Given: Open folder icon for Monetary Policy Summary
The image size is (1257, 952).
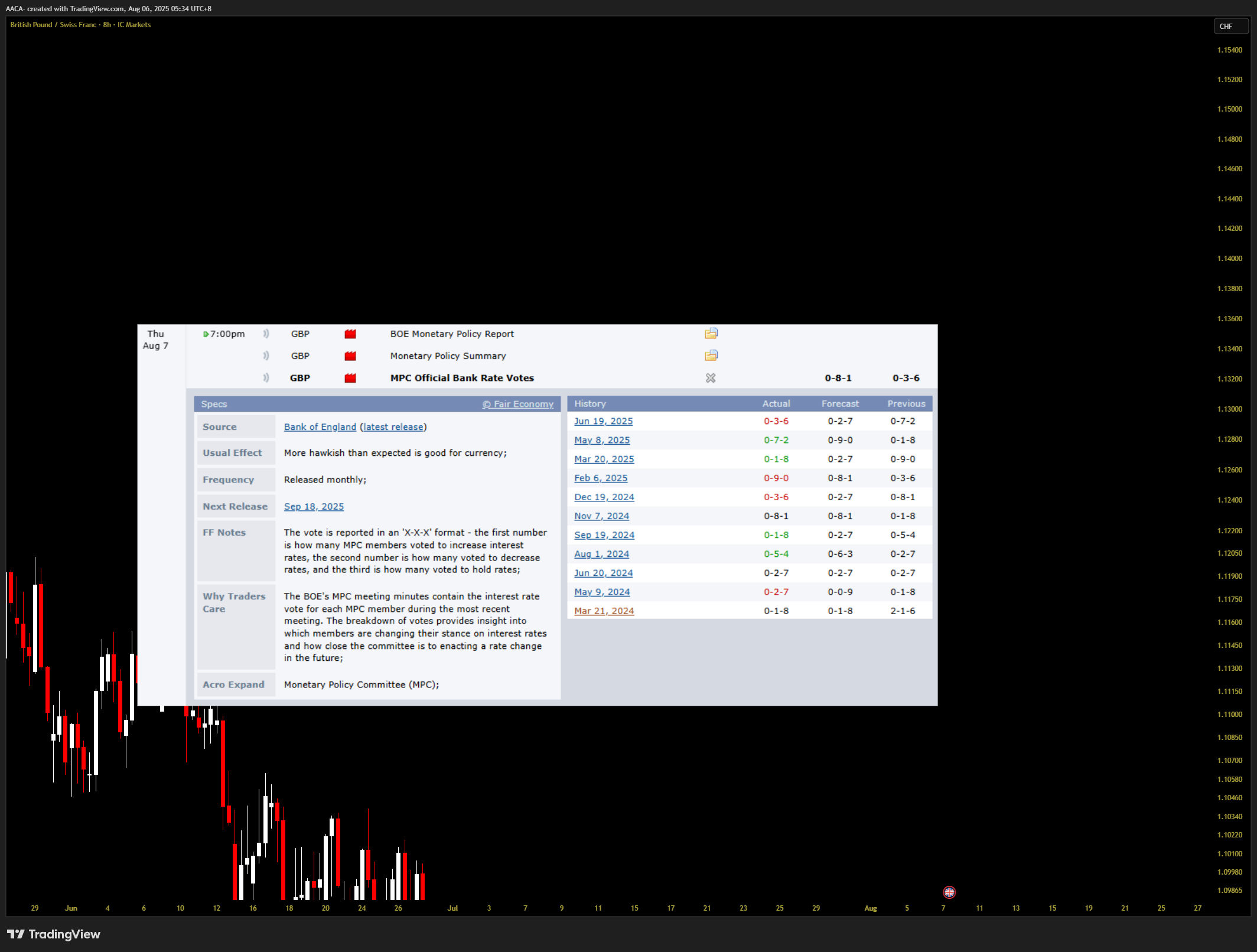Looking at the screenshot, I should [711, 356].
